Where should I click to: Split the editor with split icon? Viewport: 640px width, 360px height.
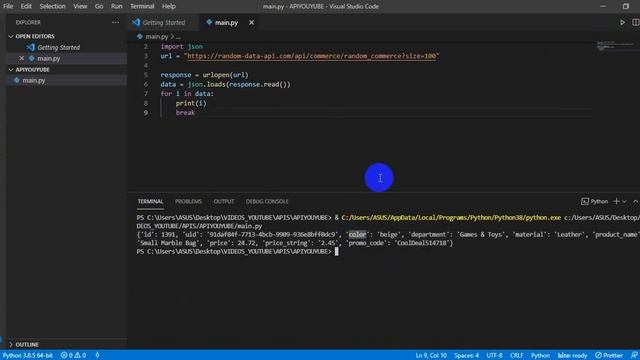[x=636, y=22]
